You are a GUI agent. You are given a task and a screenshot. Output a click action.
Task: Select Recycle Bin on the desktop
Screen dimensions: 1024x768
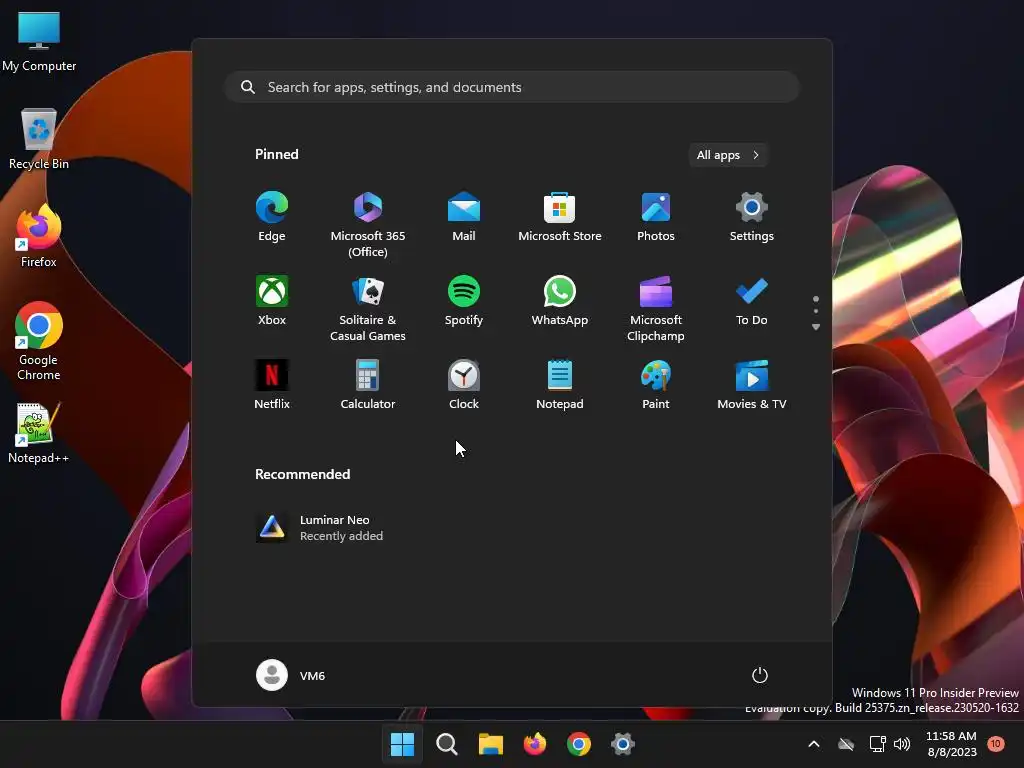[39, 139]
